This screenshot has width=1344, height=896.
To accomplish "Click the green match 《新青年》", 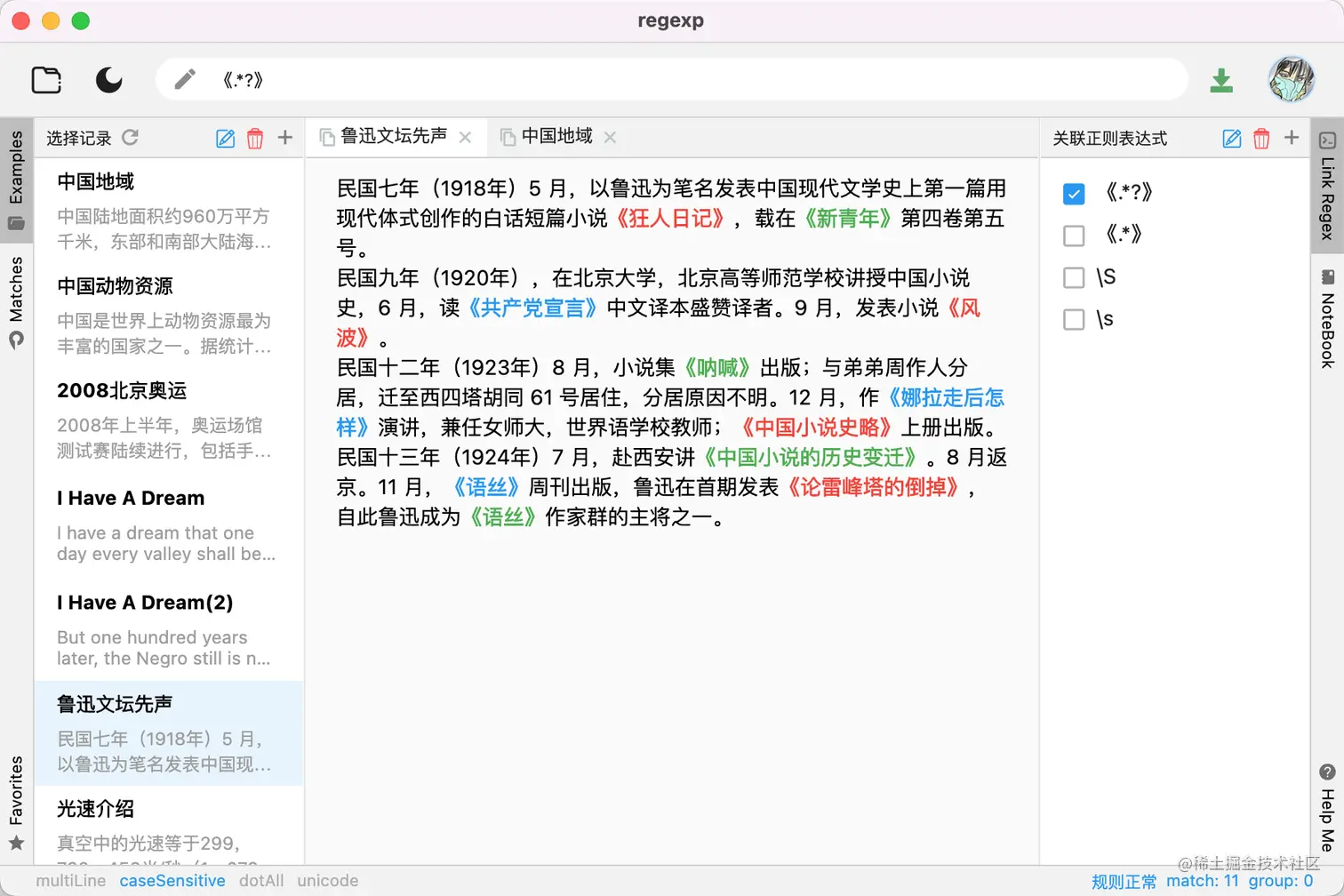I will pyautogui.click(x=847, y=219).
